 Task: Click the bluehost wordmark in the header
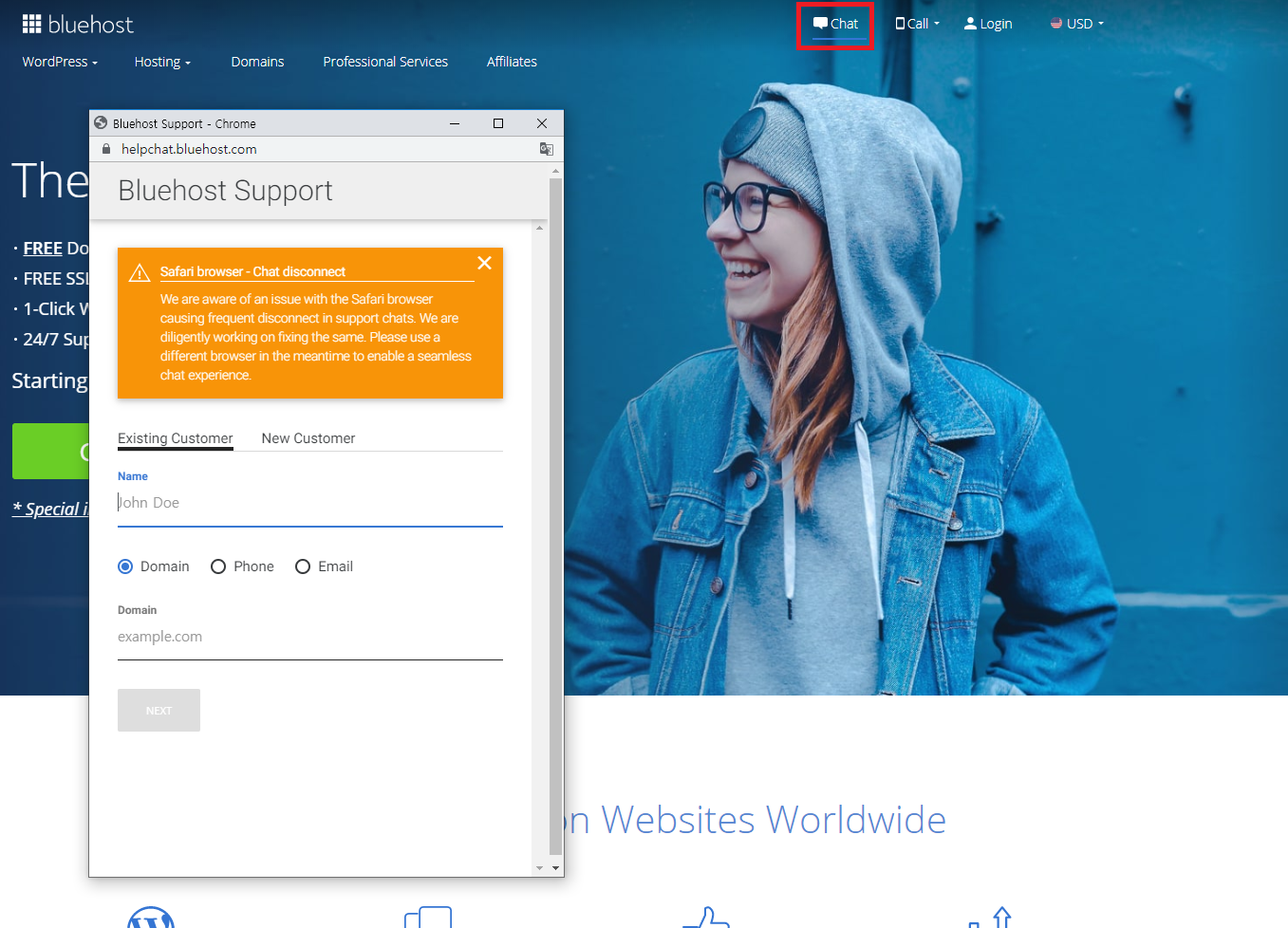pos(91,25)
